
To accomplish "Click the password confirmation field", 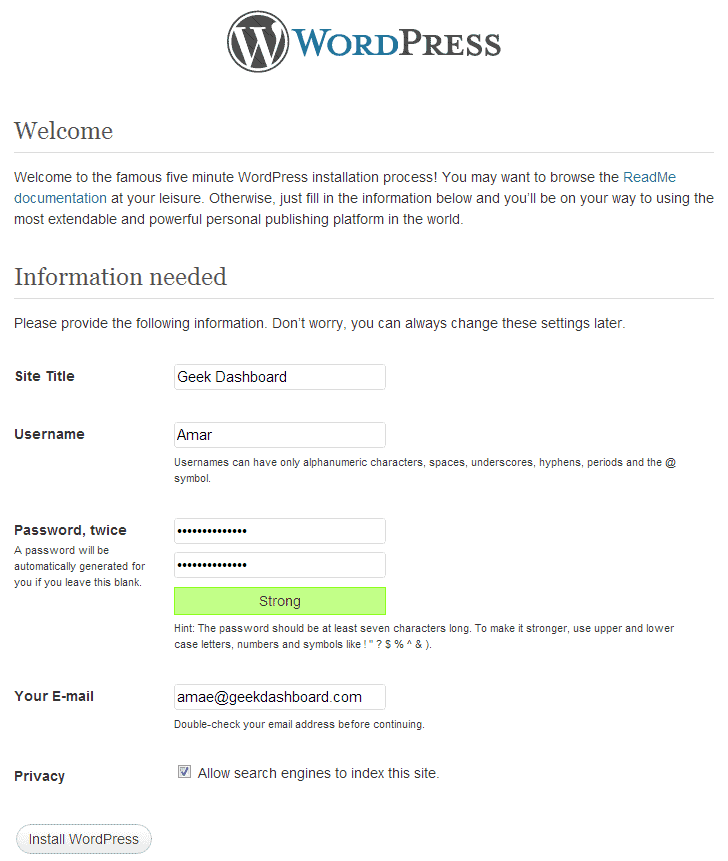I will pyautogui.click(x=279, y=565).
